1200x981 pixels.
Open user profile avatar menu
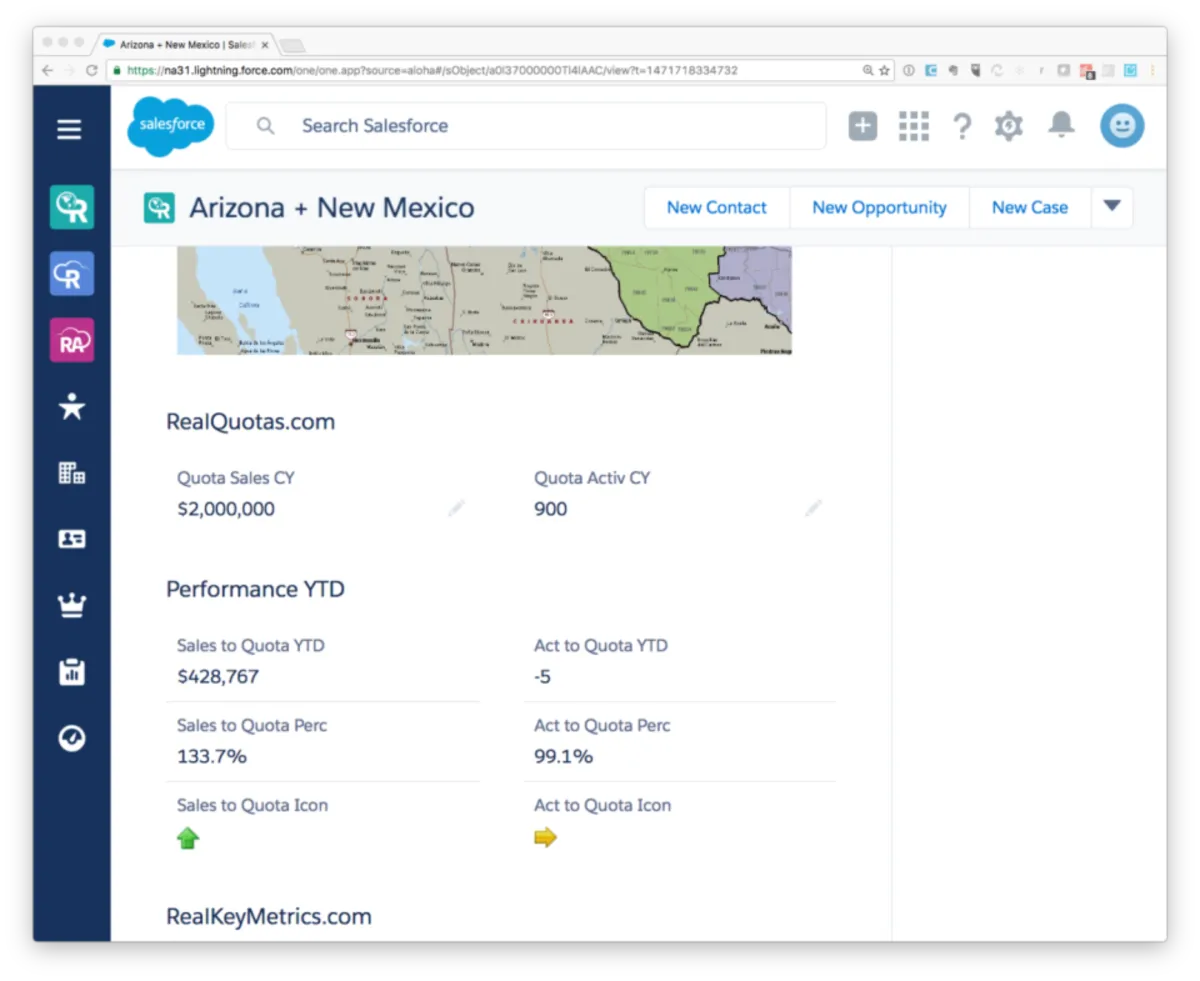click(1122, 126)
